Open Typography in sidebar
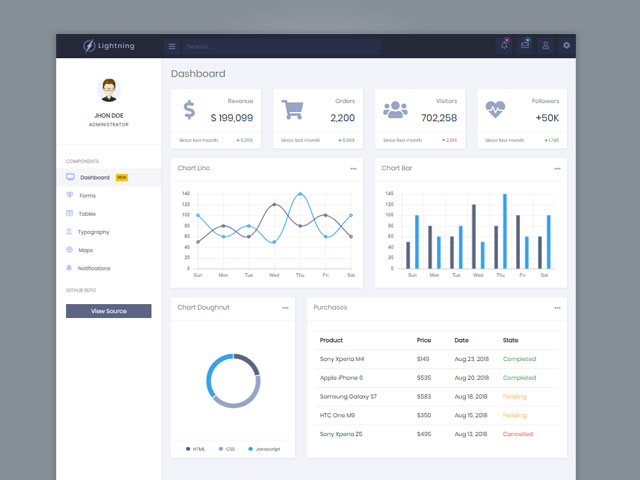Image resolution: width=640 pixels, height=480 pixels. click(x=93, y=232)
